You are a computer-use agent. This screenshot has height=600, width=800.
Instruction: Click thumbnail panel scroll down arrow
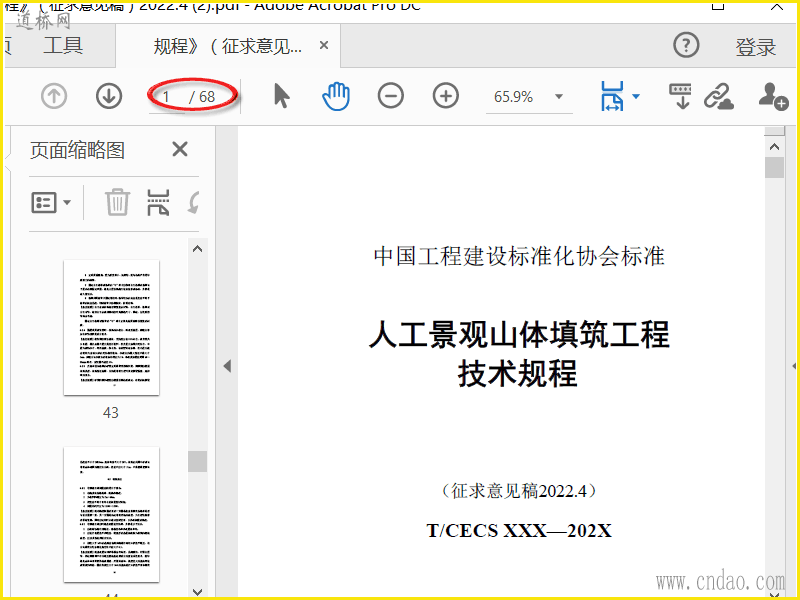tap(197, 591)
